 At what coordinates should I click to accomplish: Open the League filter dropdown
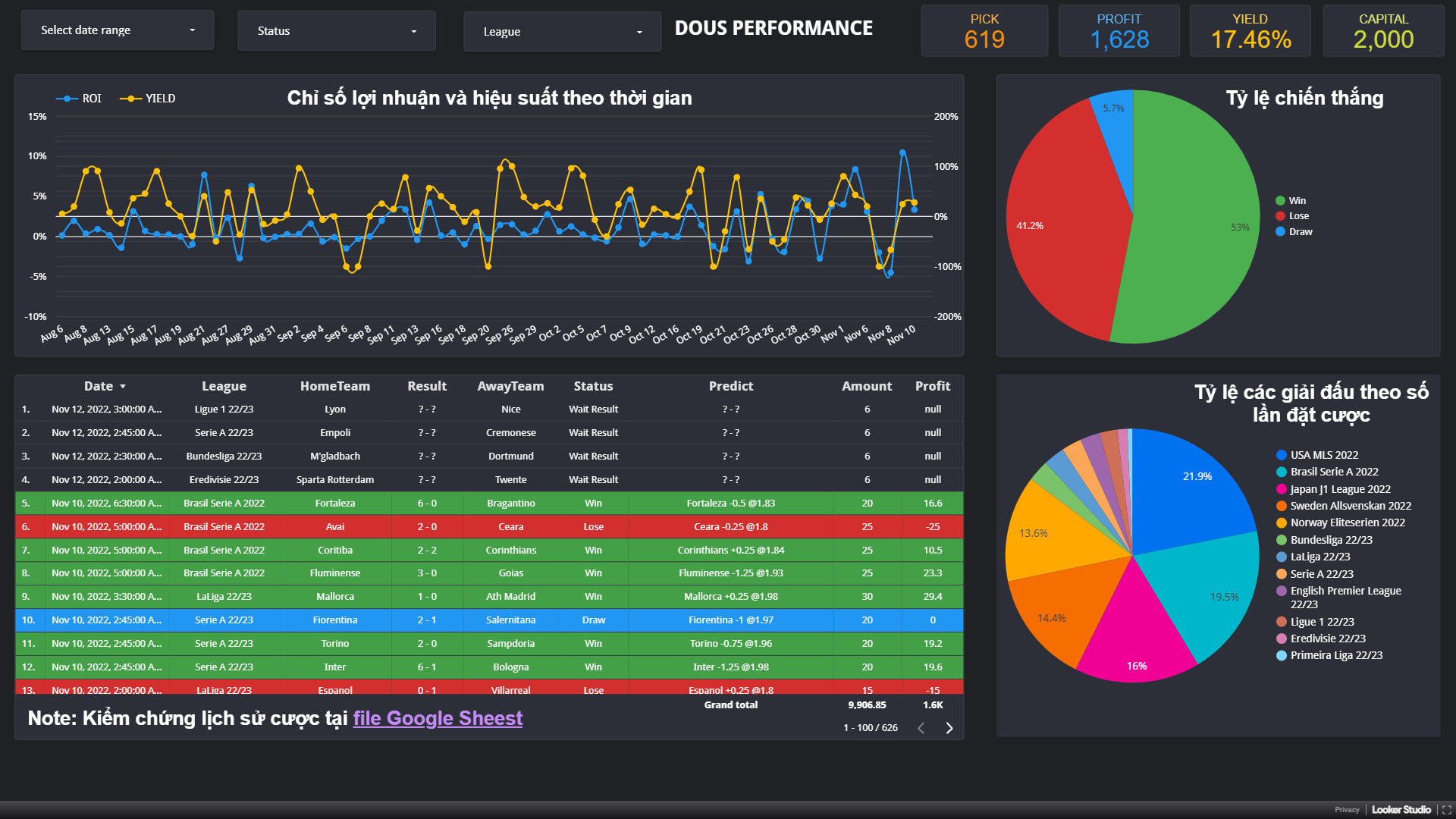pyautogui.click(x=562, y=32)
